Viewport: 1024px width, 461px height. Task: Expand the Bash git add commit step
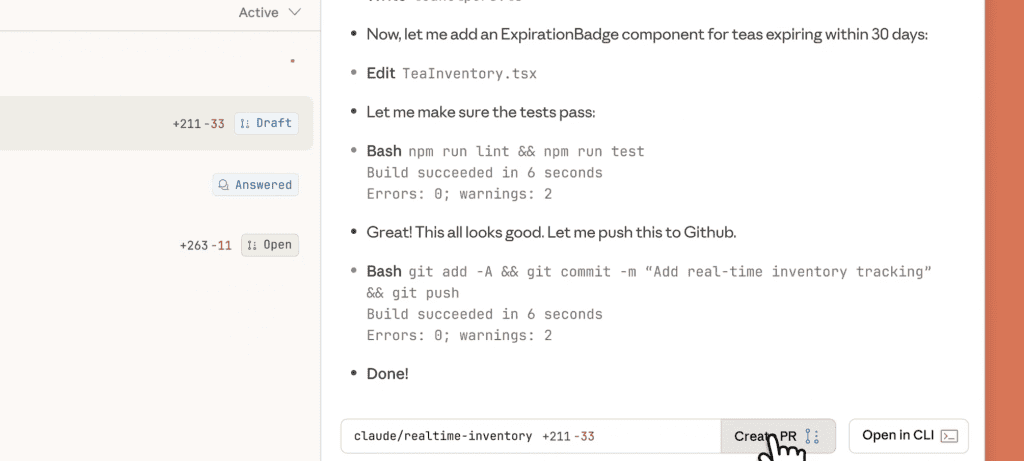[x=650, y=271]
